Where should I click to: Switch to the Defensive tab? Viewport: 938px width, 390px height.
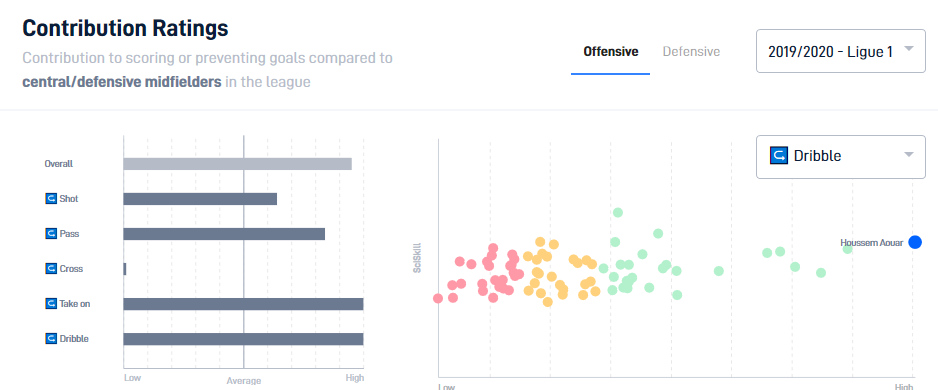(x=691, y=51)
